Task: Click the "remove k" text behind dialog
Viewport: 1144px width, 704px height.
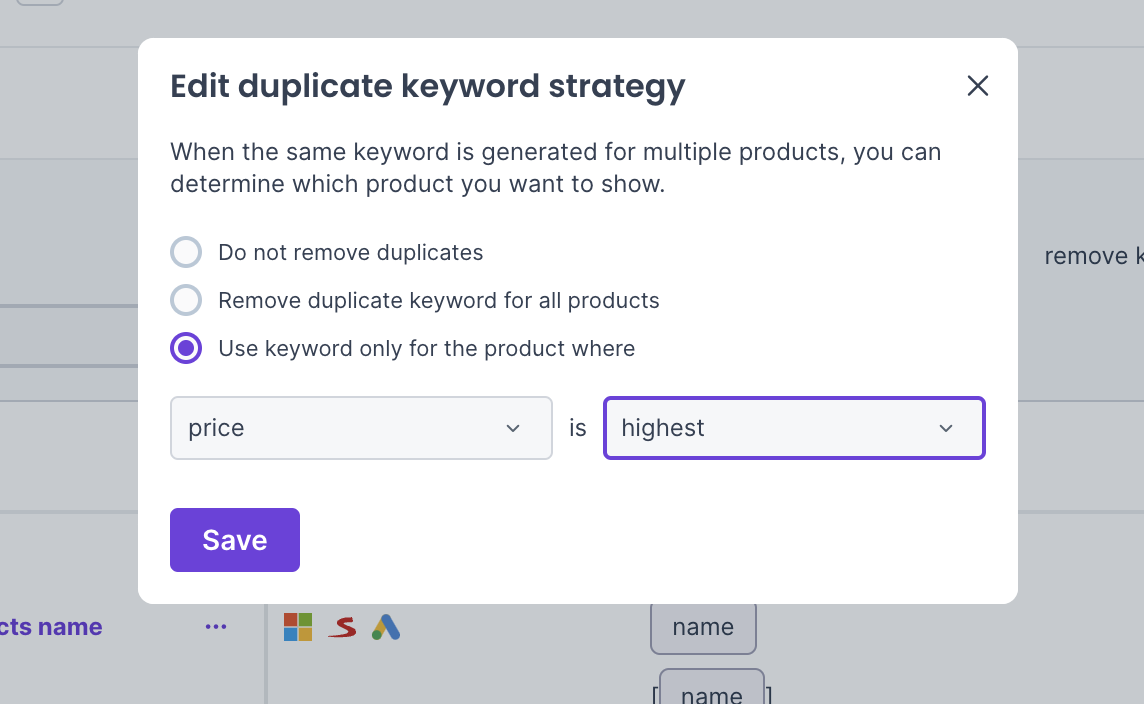Action: pyautogui.click(x=1092, y=256)
